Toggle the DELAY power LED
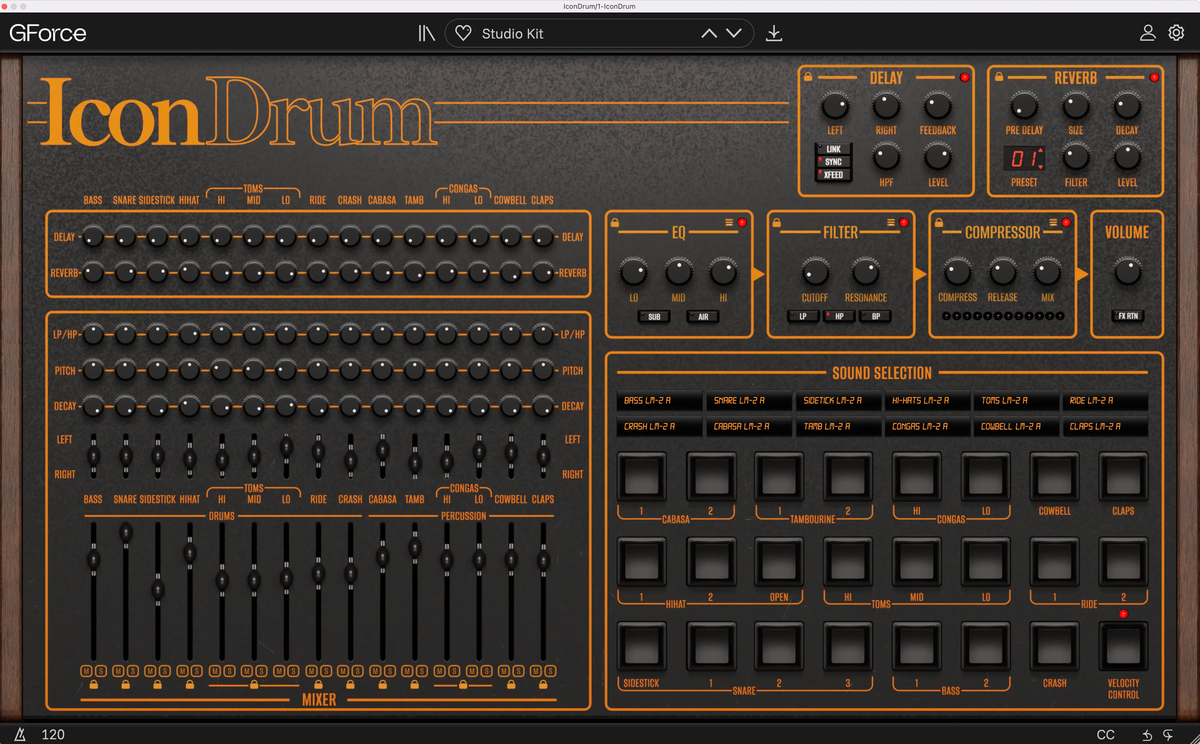1200x744 pixels. point(965,77)
